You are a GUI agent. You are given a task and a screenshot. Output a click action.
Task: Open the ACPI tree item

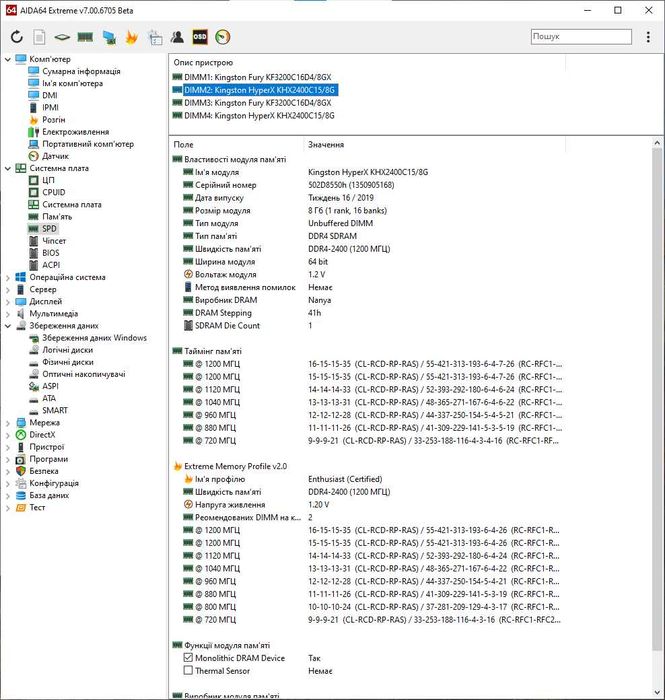(51, 265)
